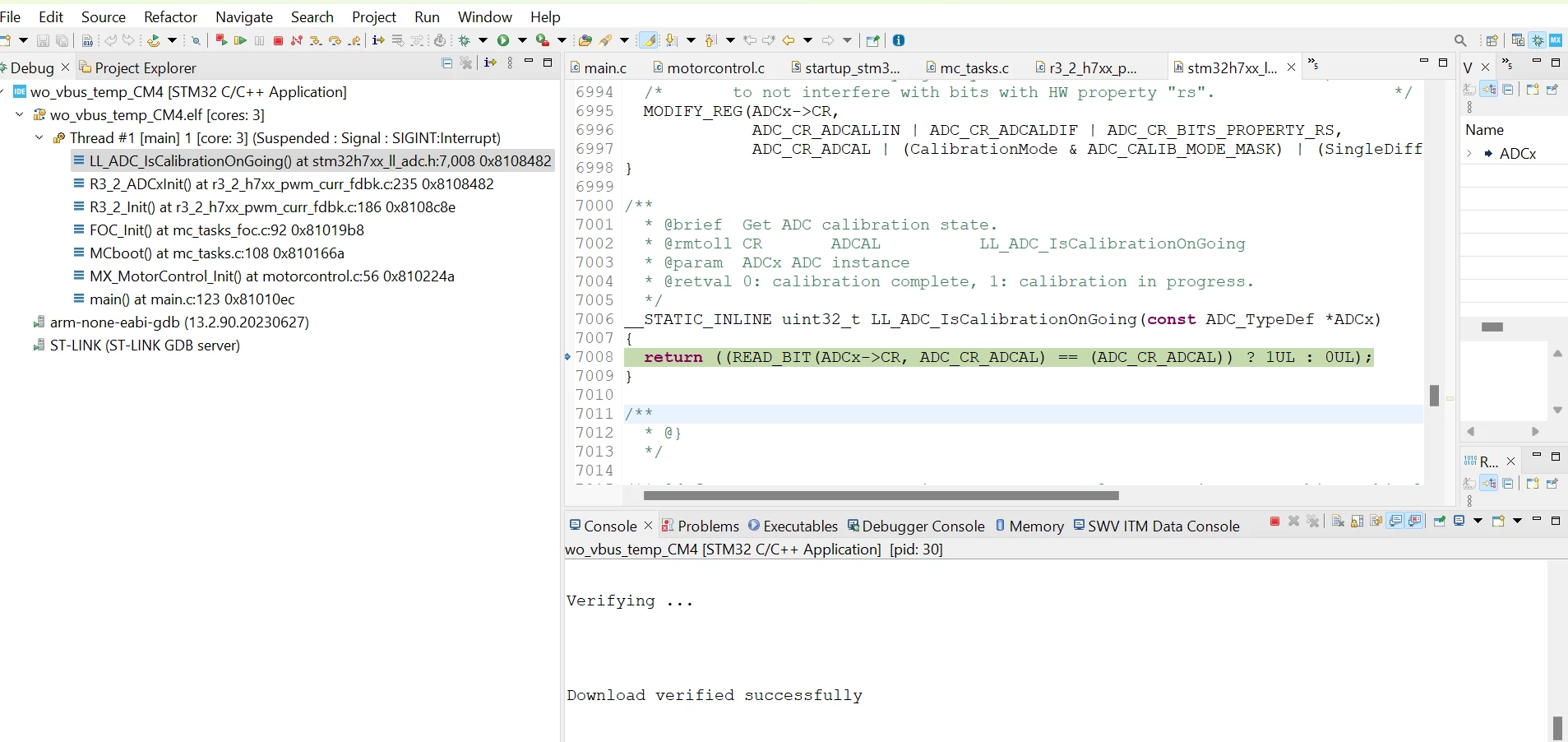Image resolution: width=1568 pixels, height=742 pixels.
Task: Switch to the mc_tasks.c editor tab
Action: (x=968, y=67)
